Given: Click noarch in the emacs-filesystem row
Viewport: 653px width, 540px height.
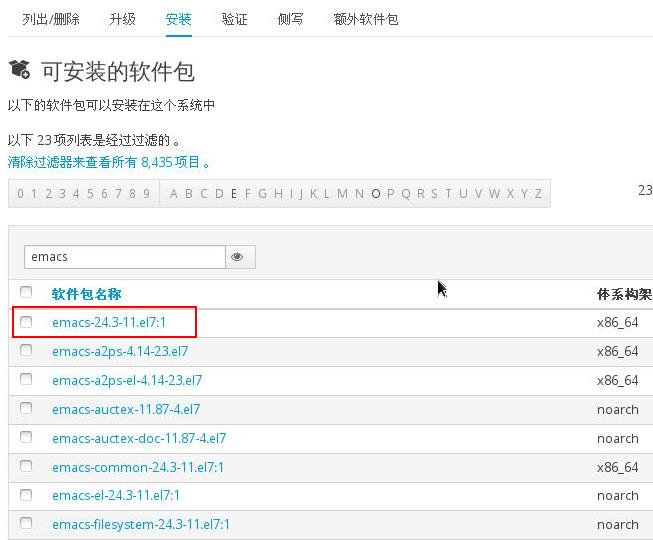Looking at the screenshot, I should point(618,525).
